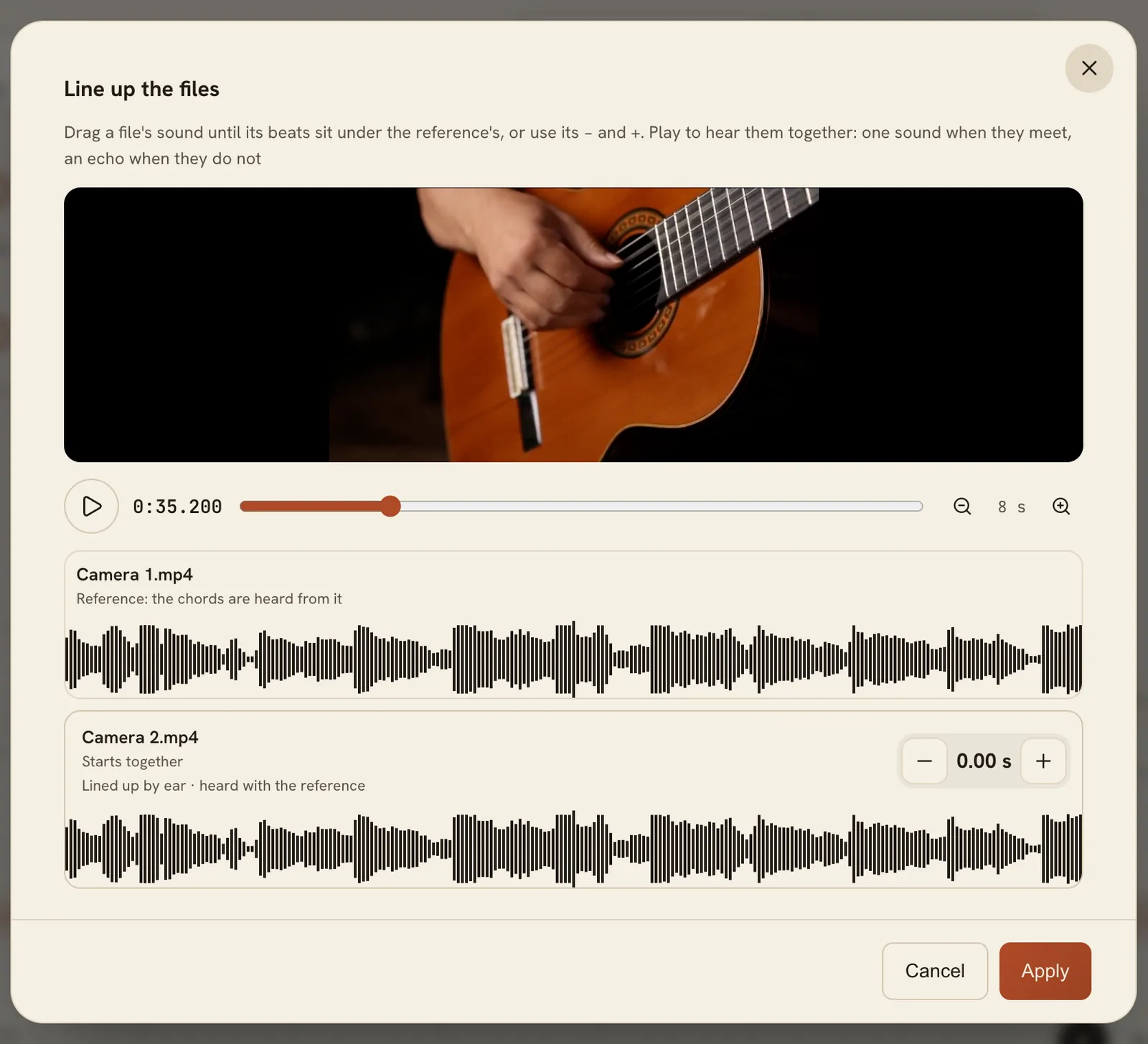Zoom out the waveform timeline
Image resolution: width=1148 pixels, height=1044 pixels.
point(962,507)
